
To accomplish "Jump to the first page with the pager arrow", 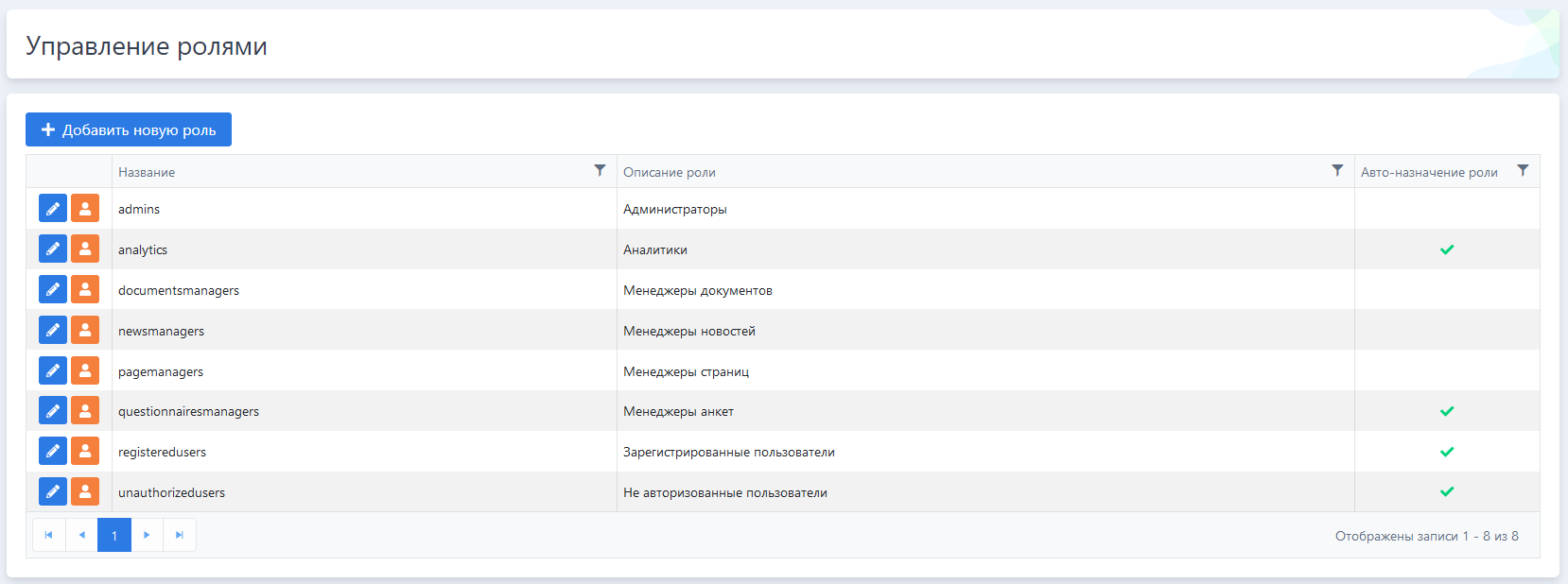I will click(x=49, y=536).
